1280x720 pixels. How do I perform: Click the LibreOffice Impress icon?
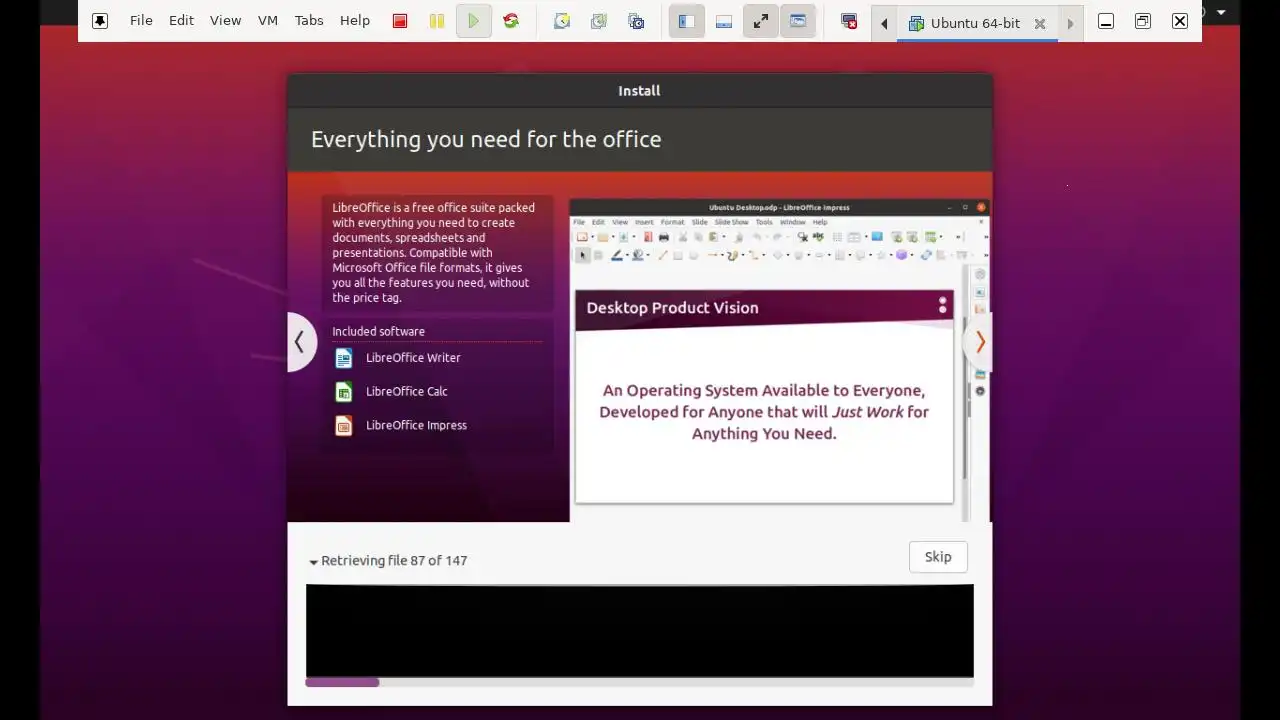[343, 426]
